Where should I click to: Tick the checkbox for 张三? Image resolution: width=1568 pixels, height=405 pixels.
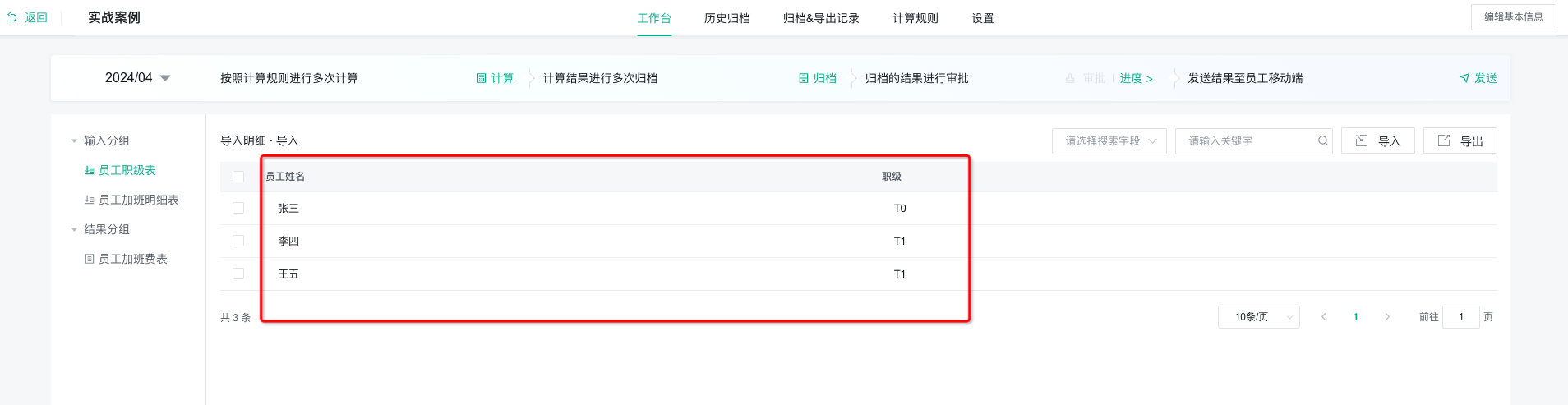point(238,208)
